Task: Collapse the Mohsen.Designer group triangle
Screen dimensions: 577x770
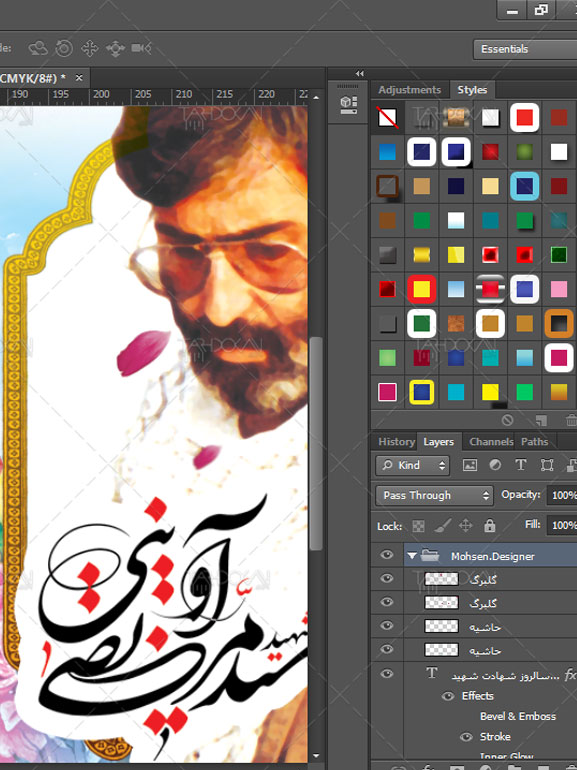Action: (412, 556)
